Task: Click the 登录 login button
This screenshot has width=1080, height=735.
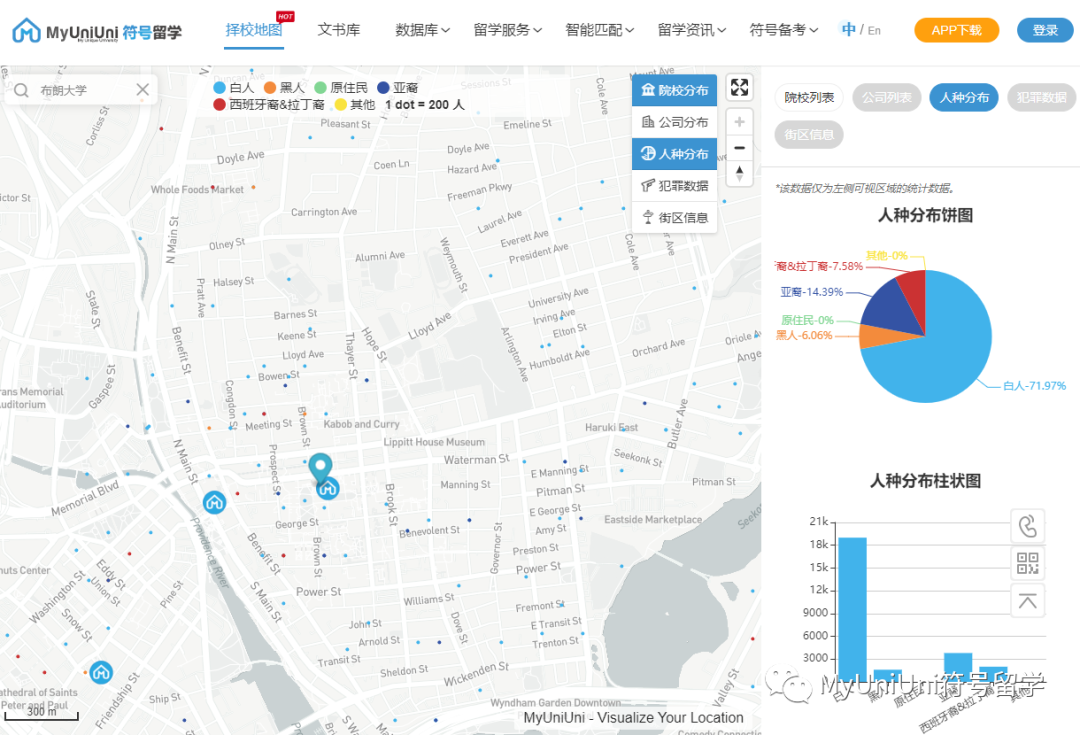Action: tap(1044, 30)
